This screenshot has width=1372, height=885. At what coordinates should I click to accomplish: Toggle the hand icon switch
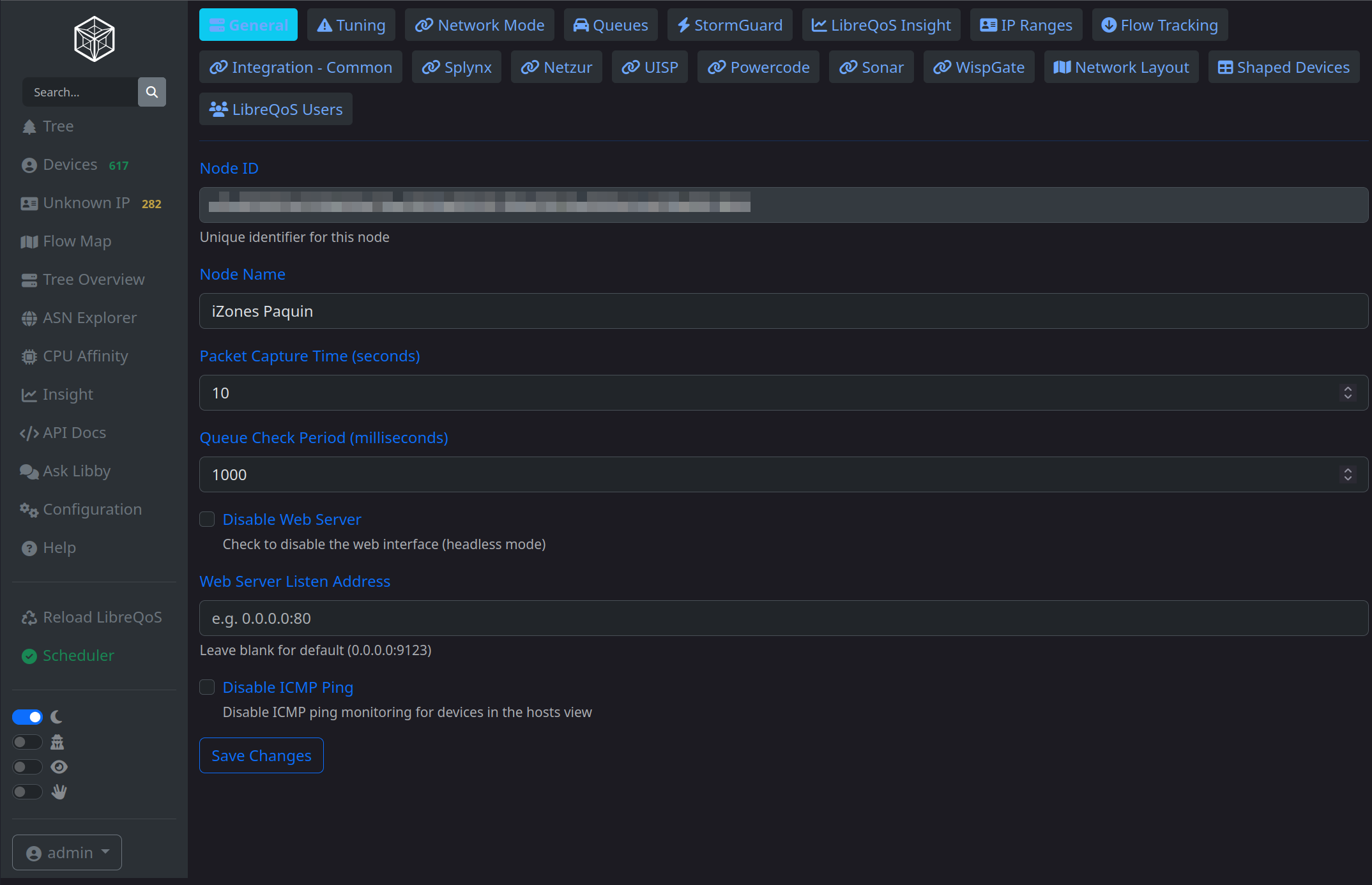point(27,792)
